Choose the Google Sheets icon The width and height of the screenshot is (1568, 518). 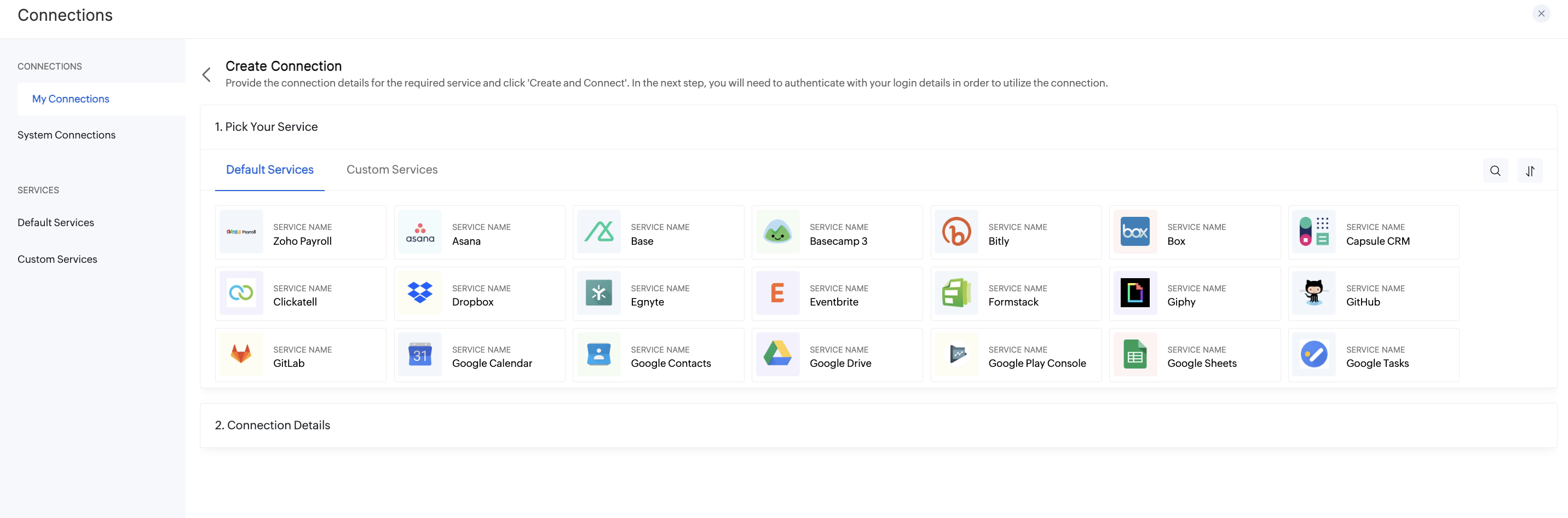(x=1135, y=354)
